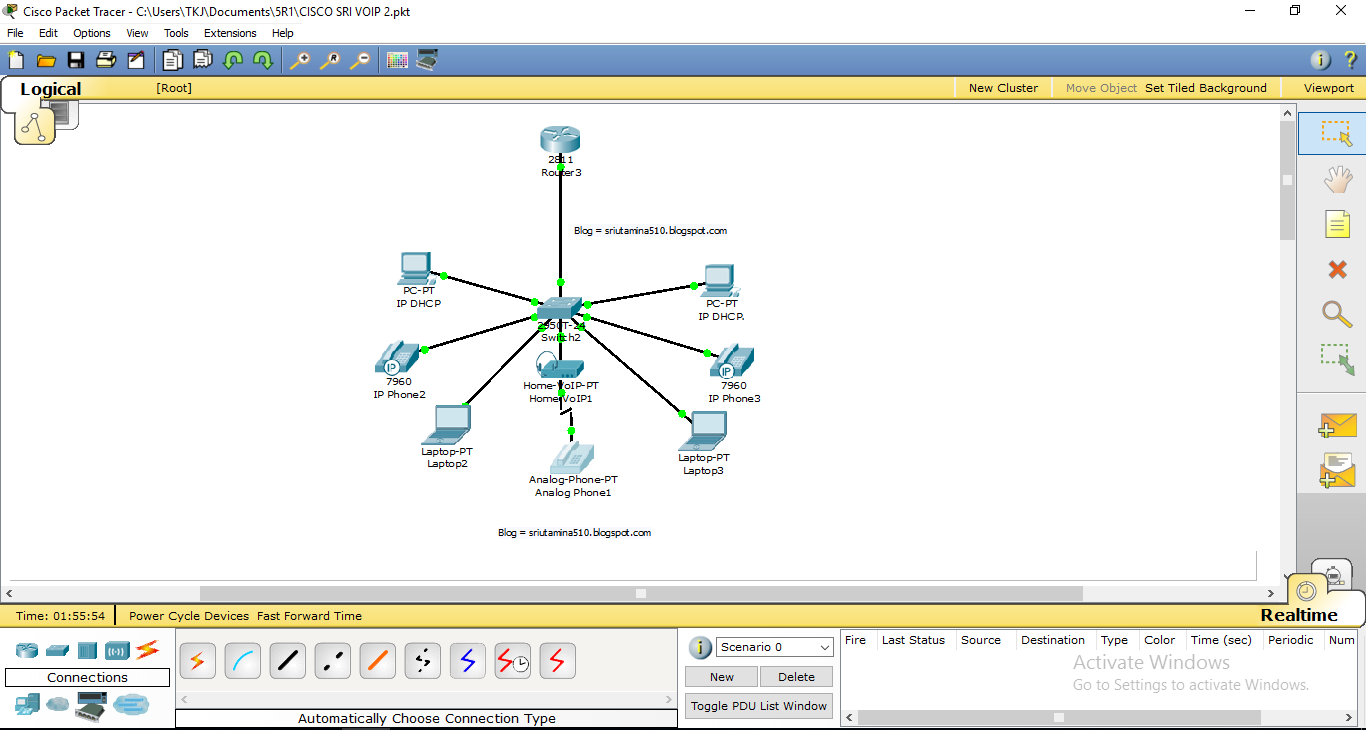Choose blue Coaxial cable

click(467, 661)
